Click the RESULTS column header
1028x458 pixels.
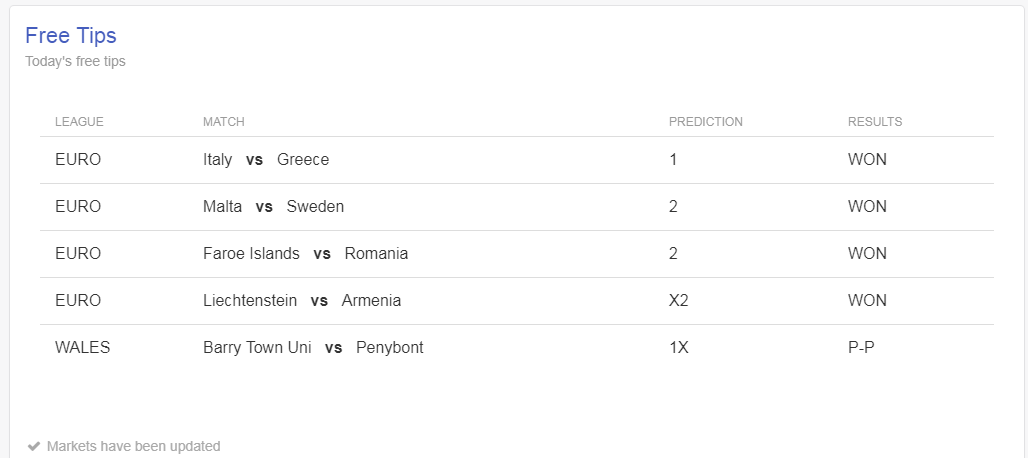[875, 122]
